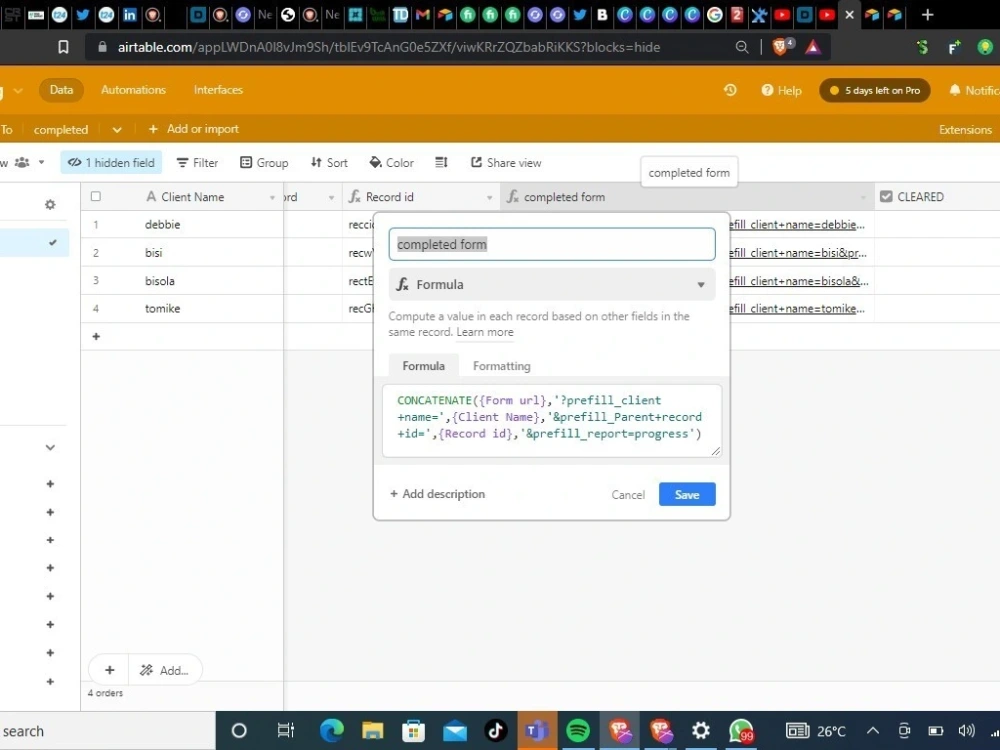The width and height of the screenshot is (1000, 750).
Task: Click the browser zoom magnifier icon
Action: click(742, 47)
